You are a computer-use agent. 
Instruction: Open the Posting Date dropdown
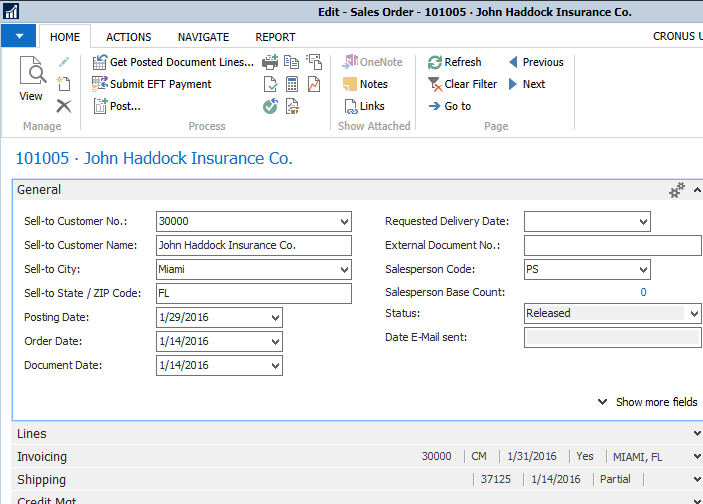click(275, 318)
